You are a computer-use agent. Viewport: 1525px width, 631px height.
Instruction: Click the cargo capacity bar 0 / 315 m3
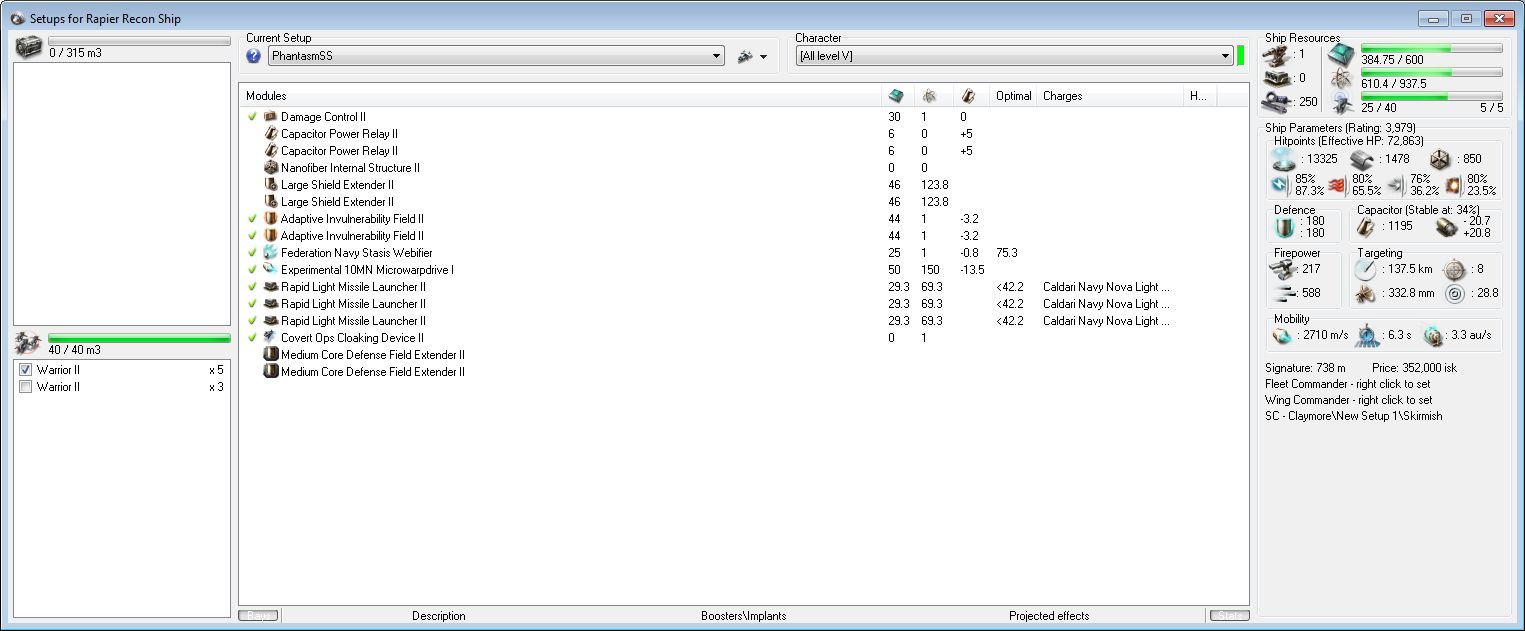pyautogui.click(x=139, y=41)
